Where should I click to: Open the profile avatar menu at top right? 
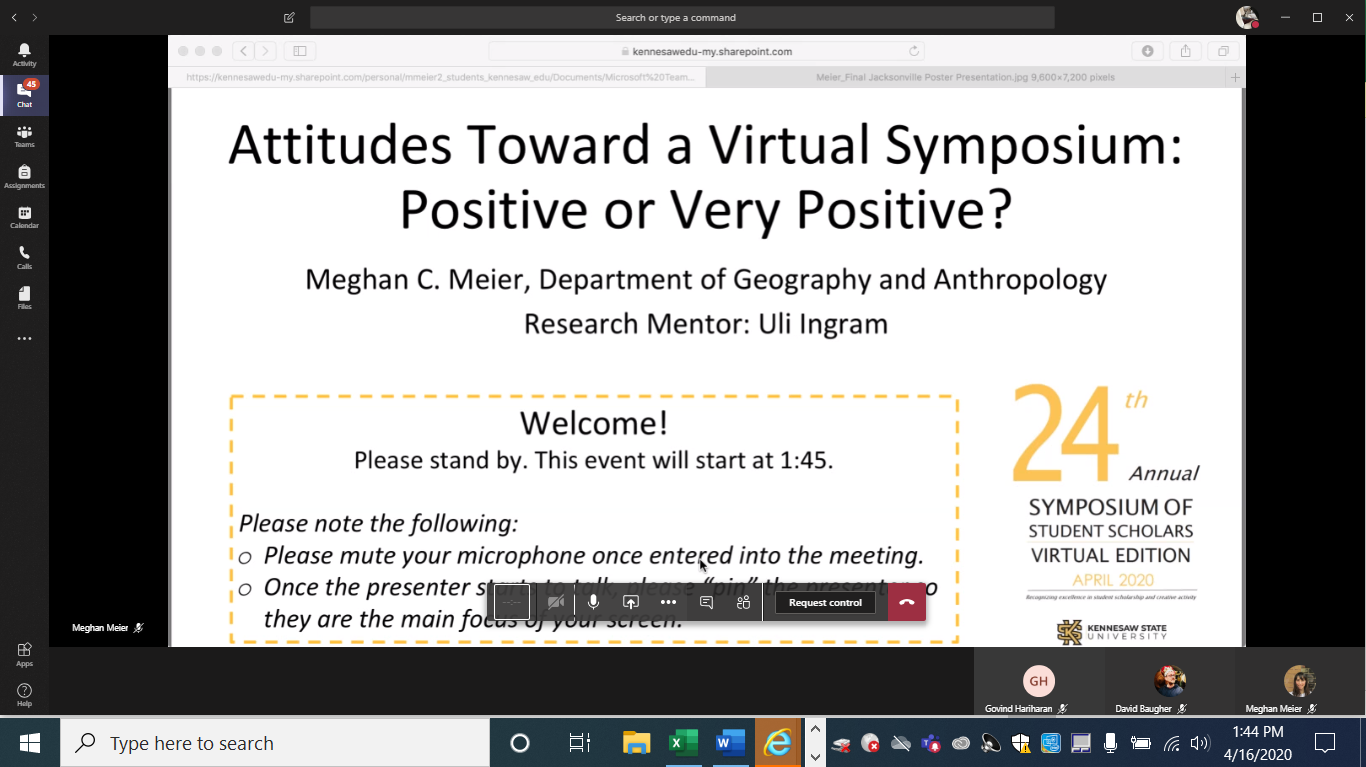click(x=1246, y=17)
